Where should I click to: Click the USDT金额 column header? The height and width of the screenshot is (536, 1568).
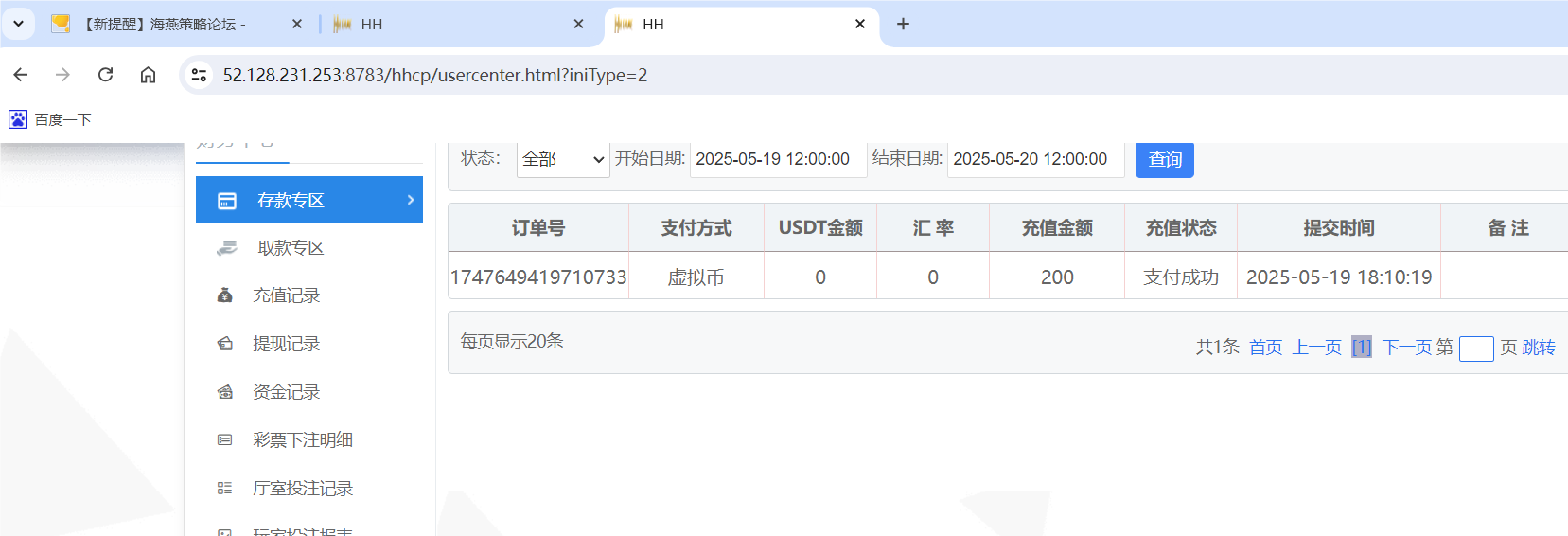point(820,228)
